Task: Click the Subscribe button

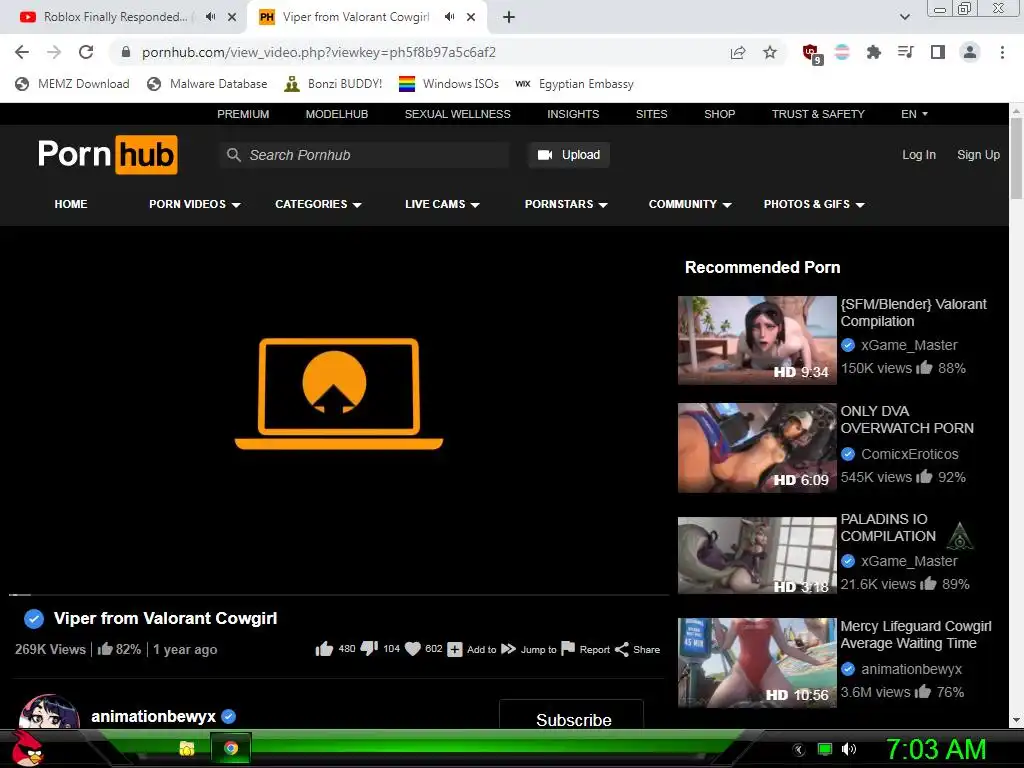Action: 571,714
